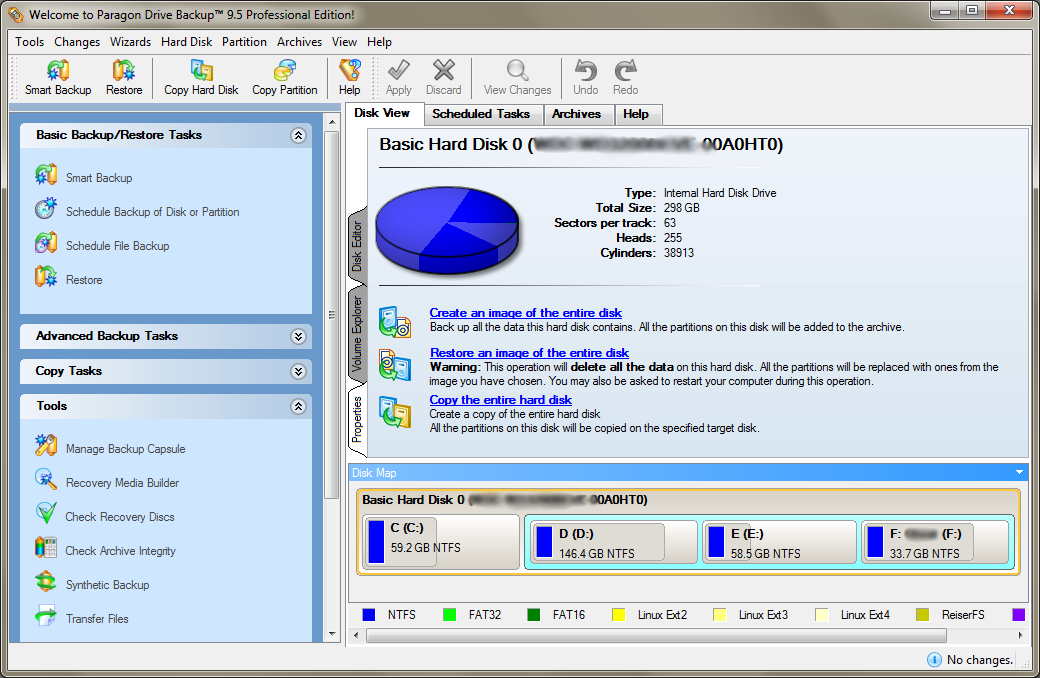Expand the Copy Tasks section
The height and width of the screenshot is (678, 1040).
[x=297, y=371]
